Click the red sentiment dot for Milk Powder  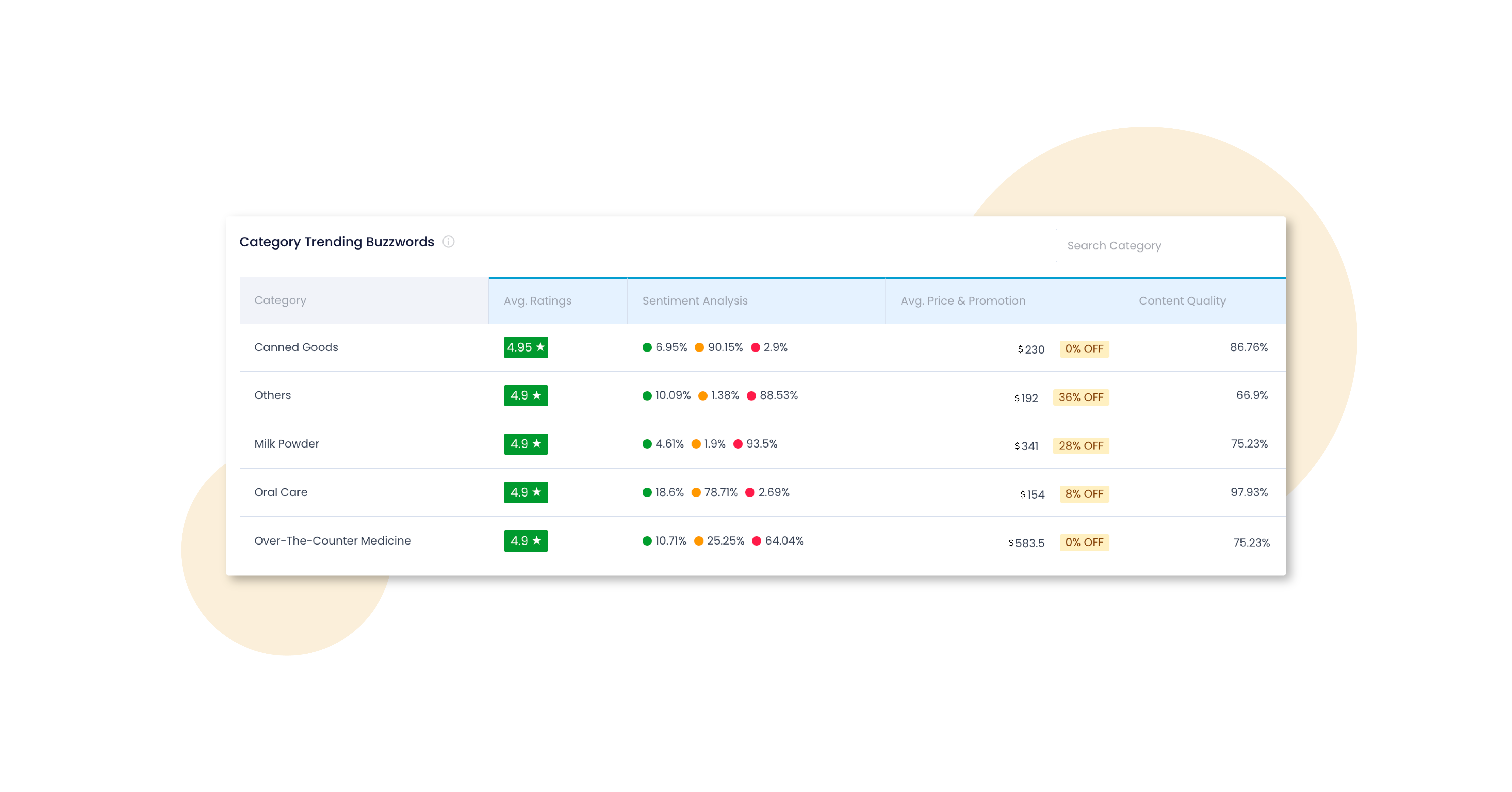pos(738,444)
